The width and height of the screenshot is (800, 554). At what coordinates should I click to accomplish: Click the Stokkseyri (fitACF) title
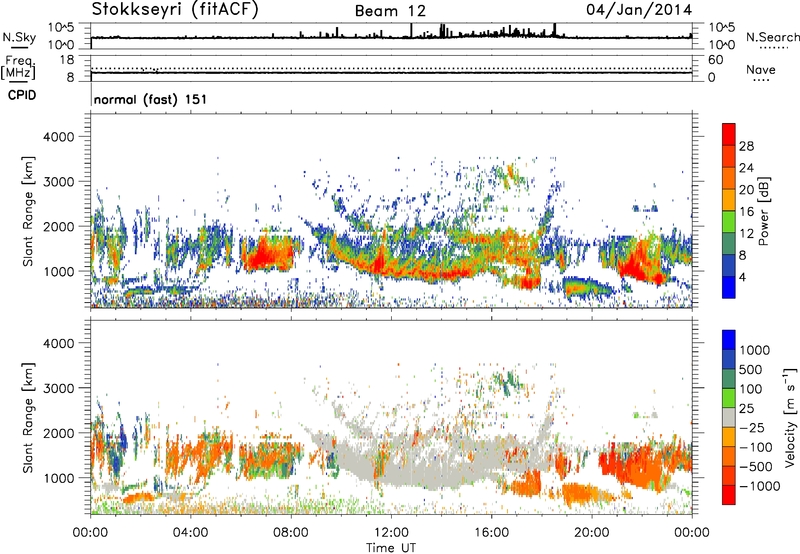pyautogui.click(x=175, y=10)
